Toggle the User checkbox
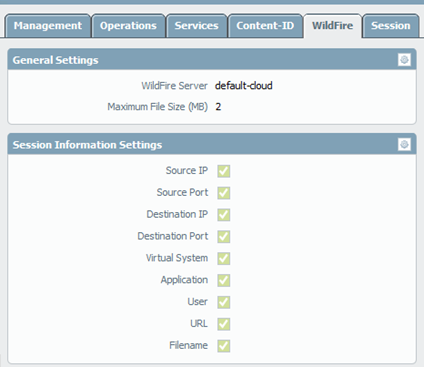Viewport: 424px width, 367px height. coord(224,302)
